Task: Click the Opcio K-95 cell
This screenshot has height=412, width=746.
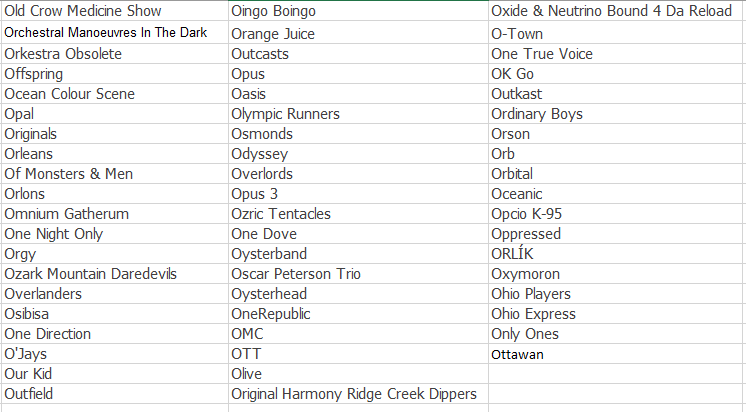Action: pos(615,214)
